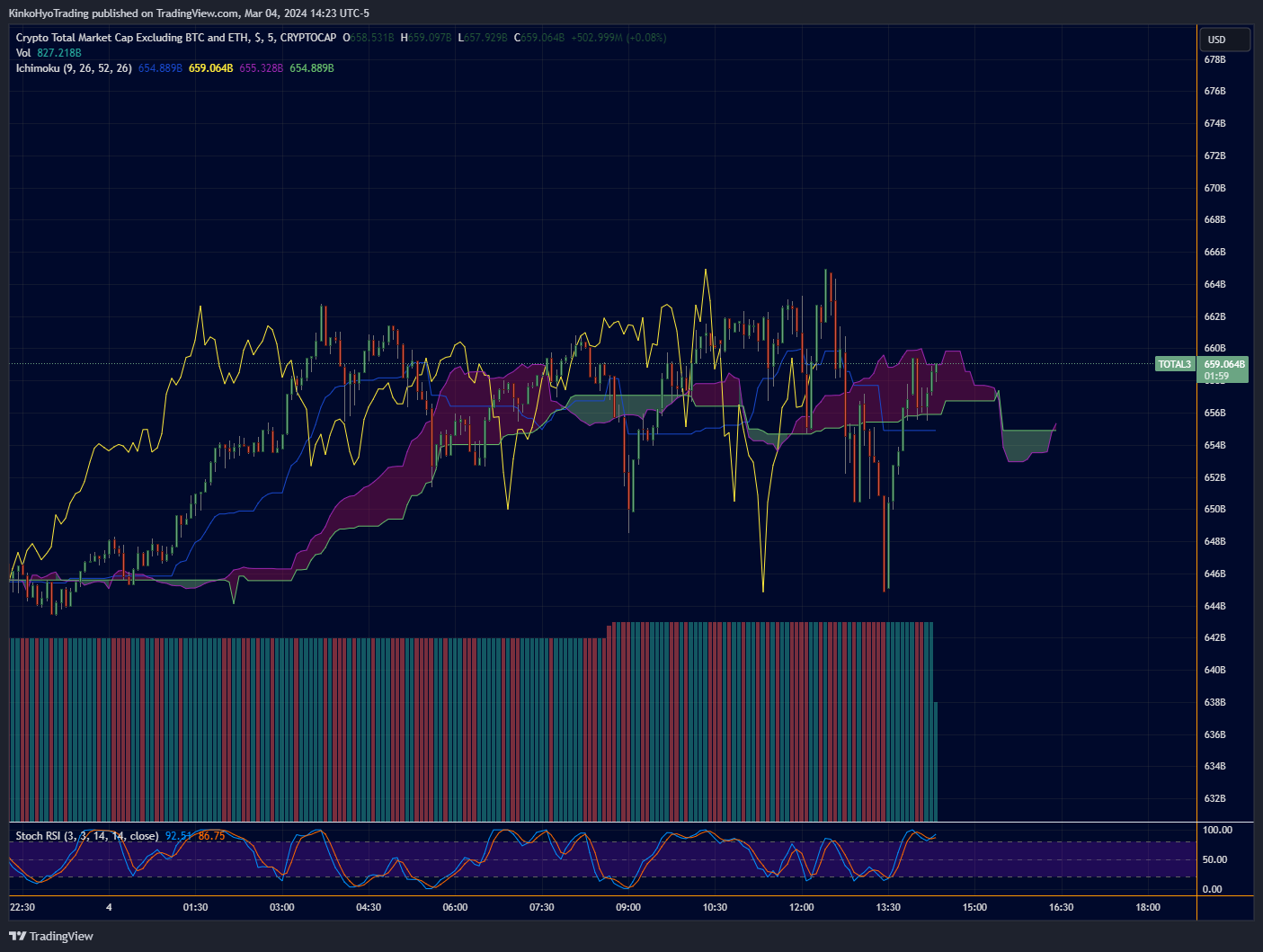The height and width of the screenshot is (952, 1263).
Task: Click the blue Ichimoku value 654.889B
Action: coord(160,68)
